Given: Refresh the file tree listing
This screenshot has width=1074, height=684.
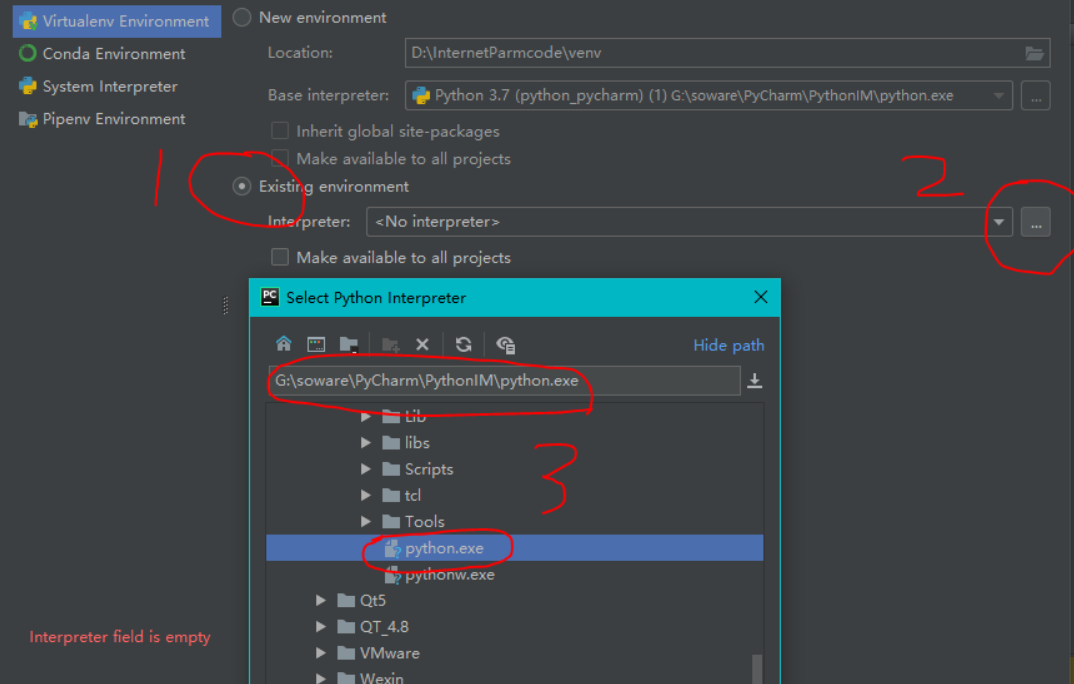Looking at the screenshot, I should pos(464,344).
